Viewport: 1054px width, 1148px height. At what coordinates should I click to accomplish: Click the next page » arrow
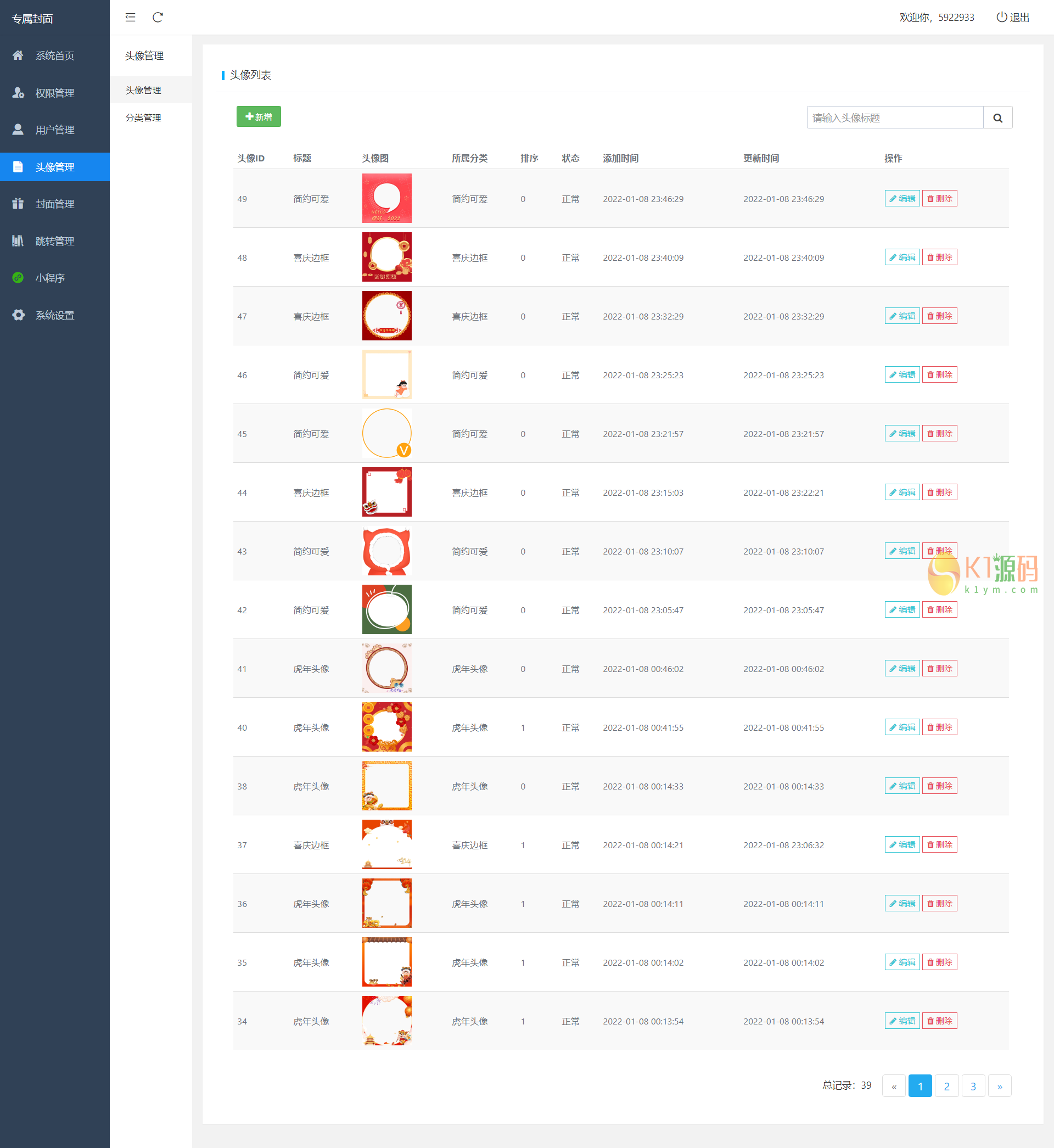[999, 1086]
